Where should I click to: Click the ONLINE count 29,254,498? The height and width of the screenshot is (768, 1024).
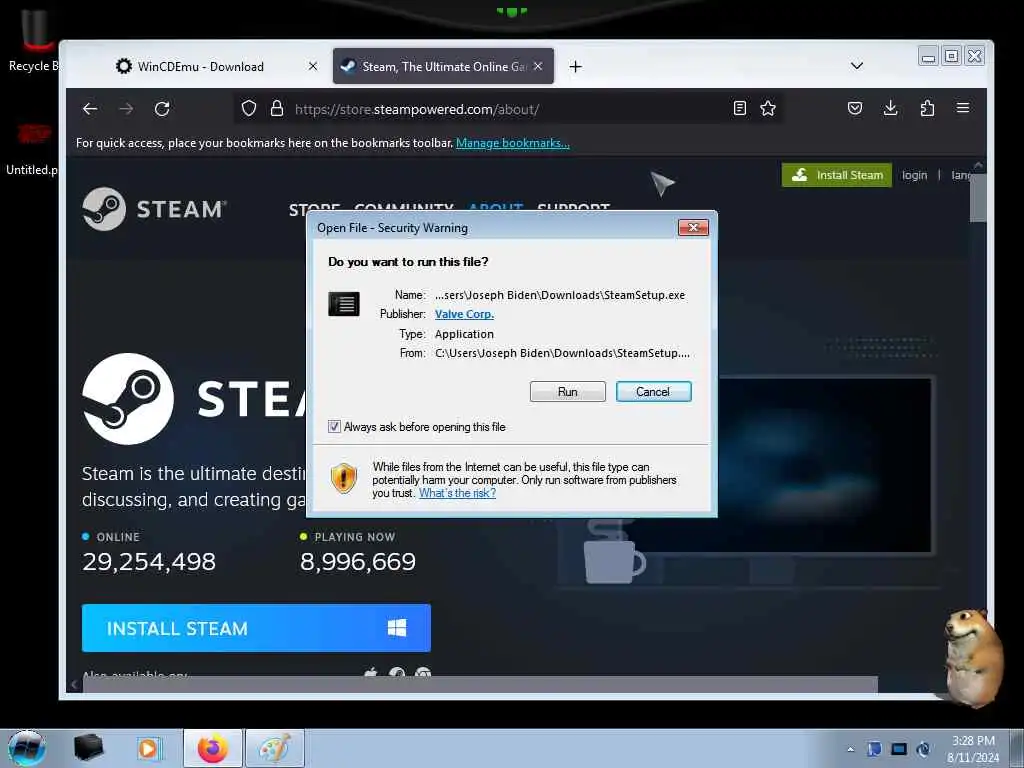[x=149, y=562]
